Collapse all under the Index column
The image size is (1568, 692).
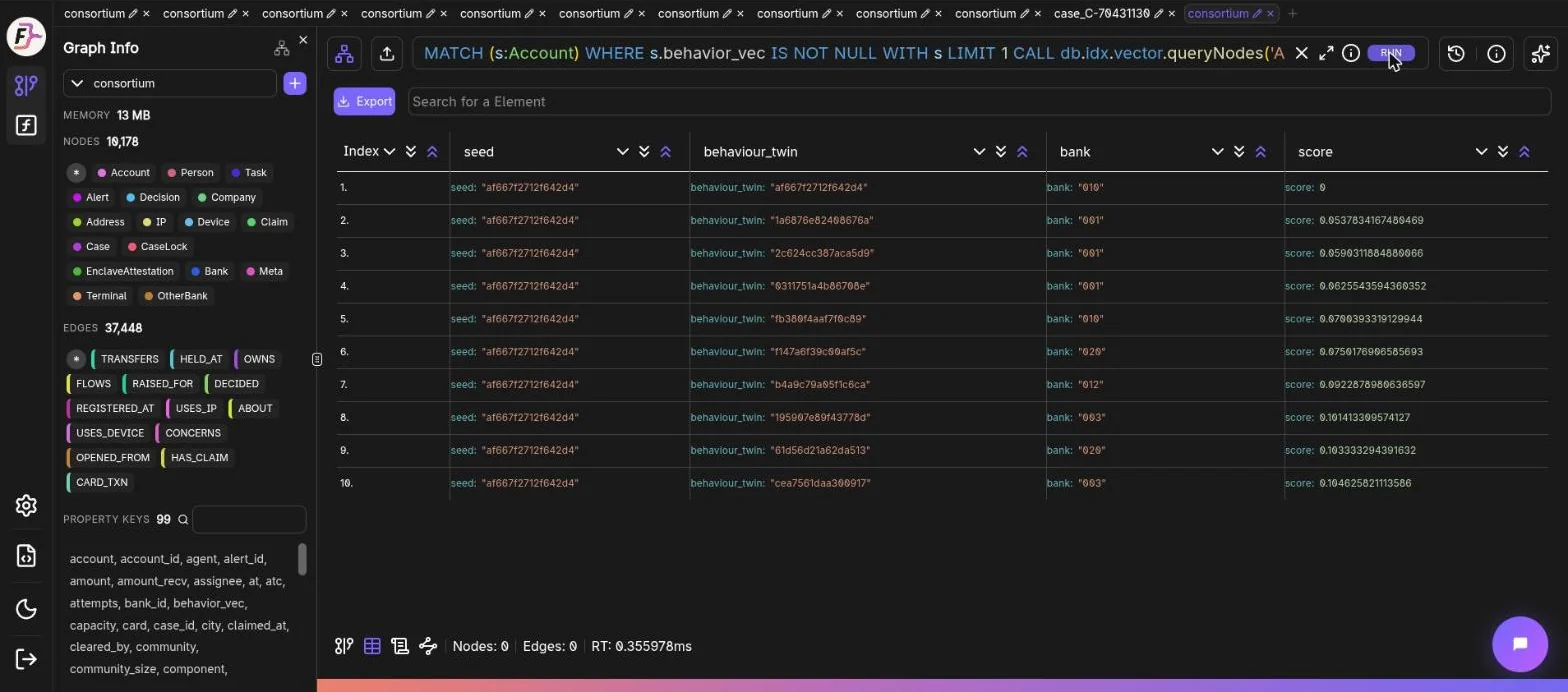pos(432,152)
